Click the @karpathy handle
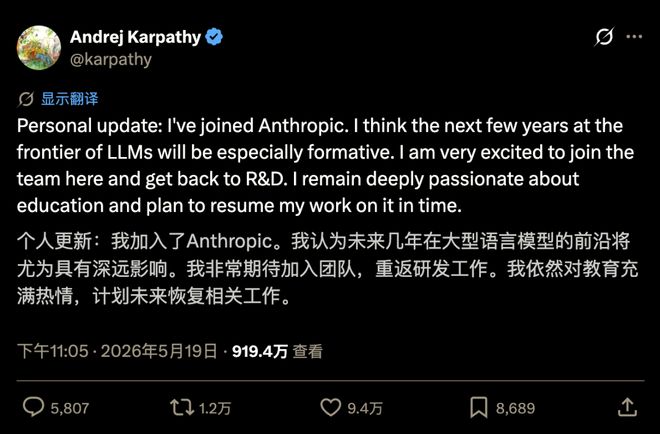 pyautogui.click(x=111, y=59)
